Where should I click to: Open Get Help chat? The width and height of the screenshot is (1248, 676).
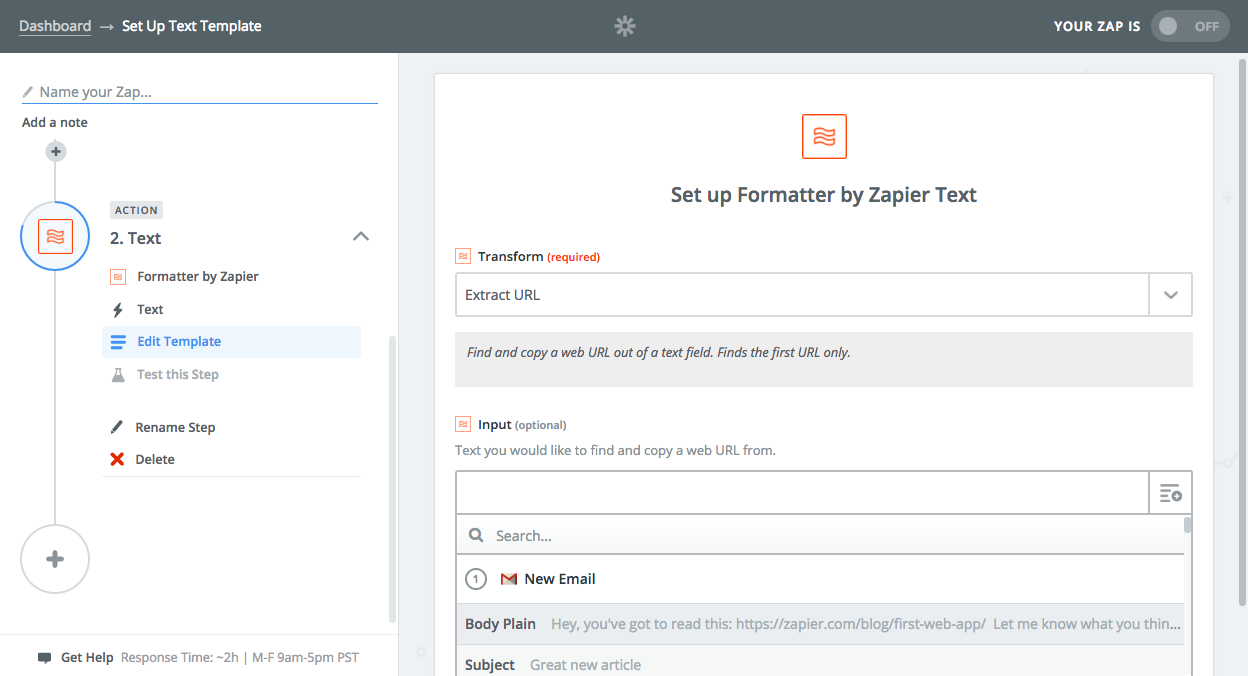87,658
